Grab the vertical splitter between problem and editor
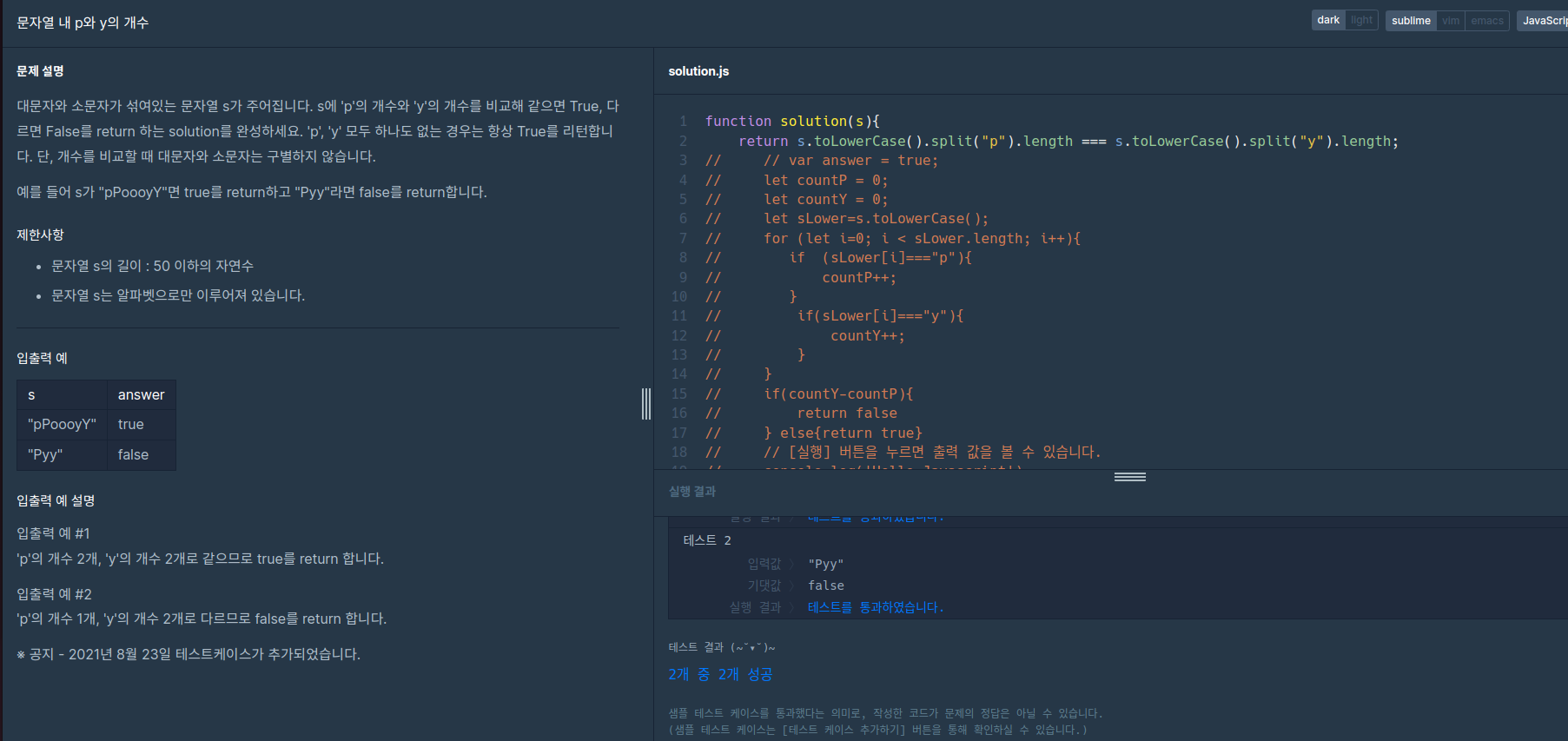This screenshot has height=741, width=1568. pyautogui.click(x=646, y=404)
